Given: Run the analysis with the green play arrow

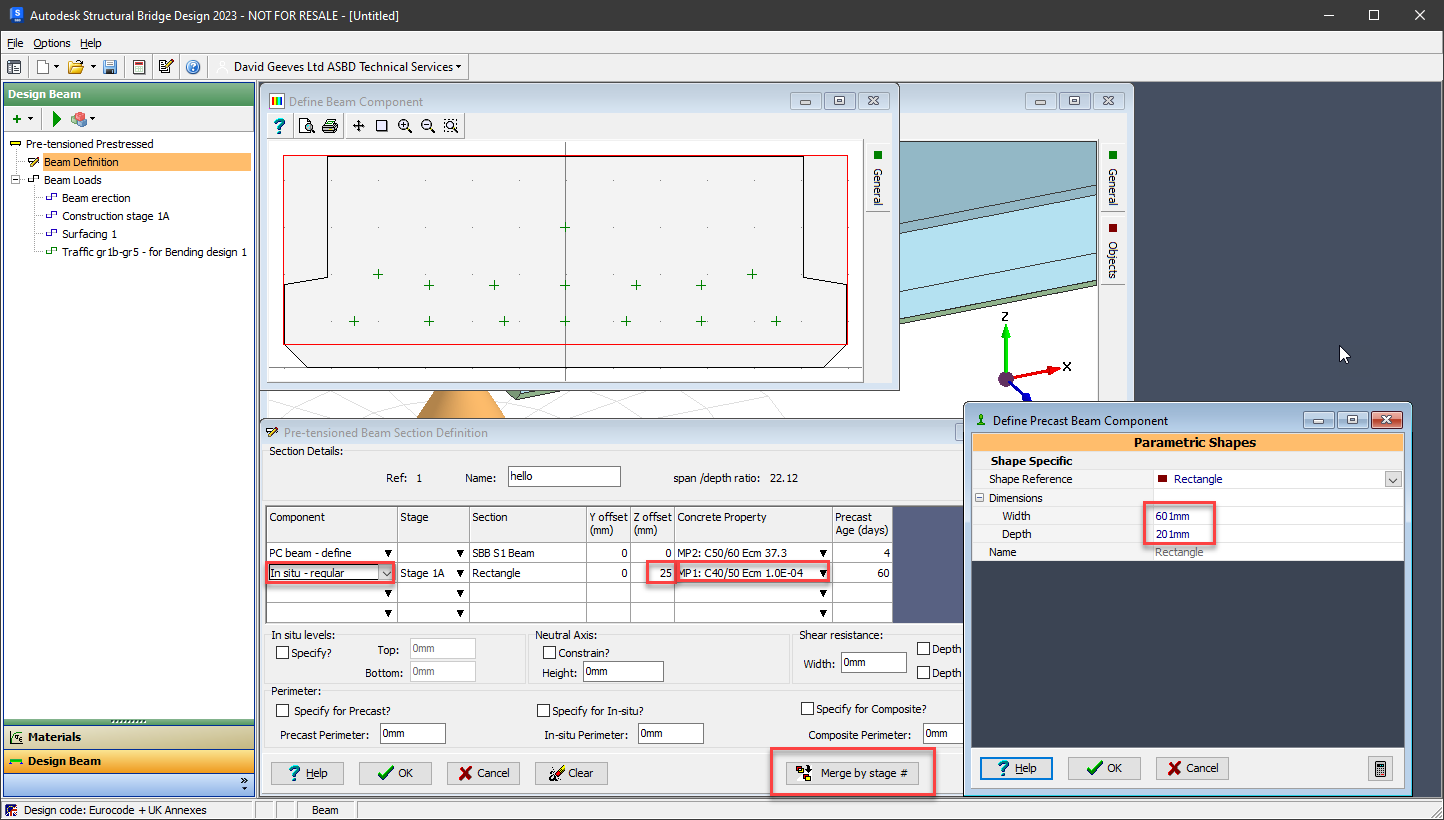Looking at the screenshot, I should [56, 118].
